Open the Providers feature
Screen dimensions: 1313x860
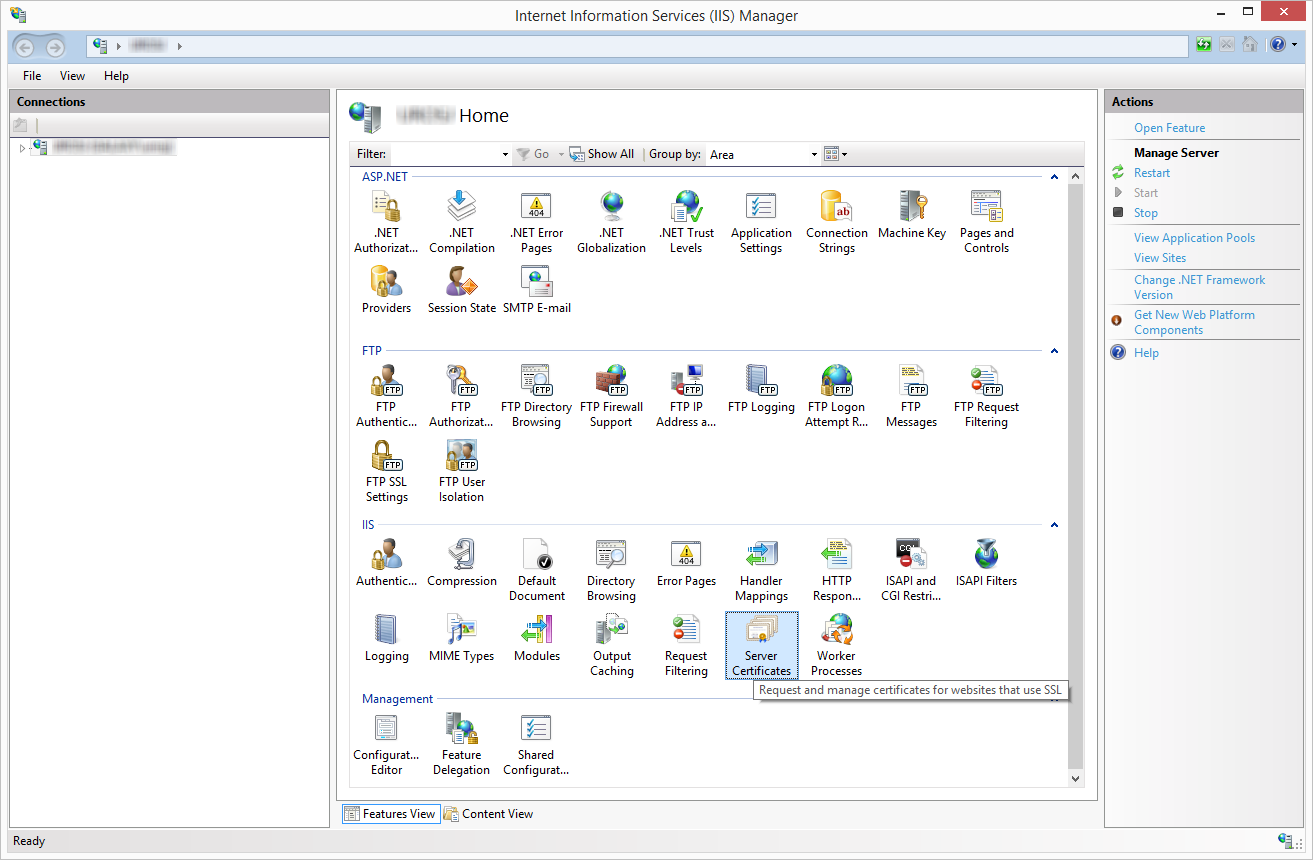(386, 290)
